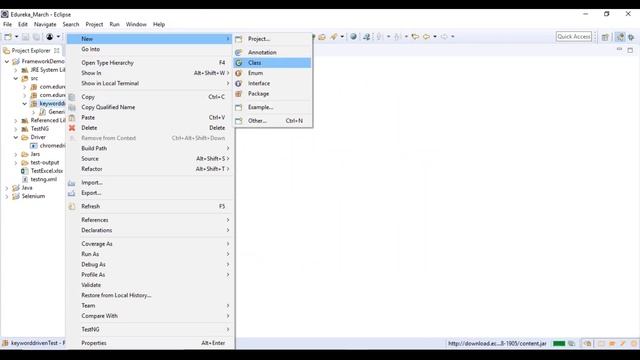The image size is (640, 360).
Task: Expand the Jars folder node
Action: pyautogui.click(x=16, y=154)
